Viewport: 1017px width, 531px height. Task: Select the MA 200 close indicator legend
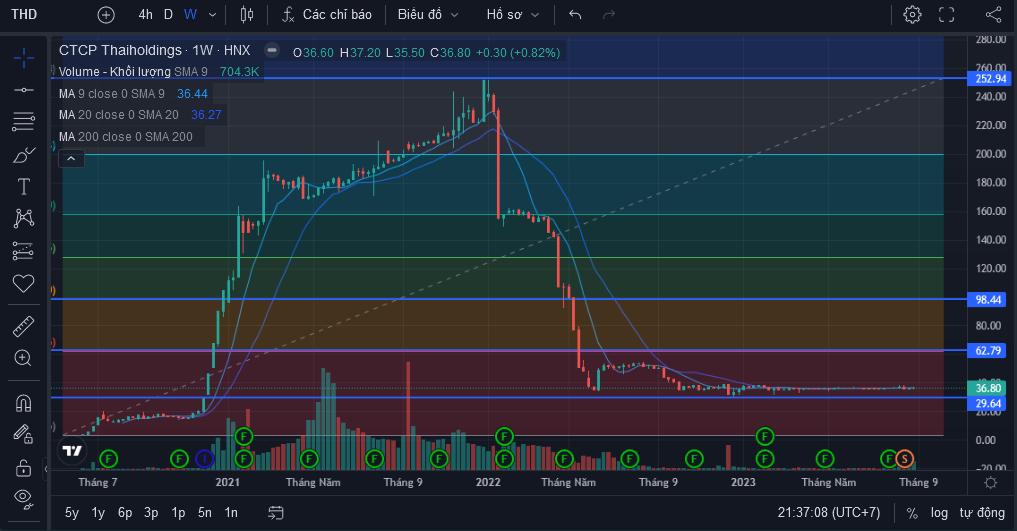(x=126, y=137)
